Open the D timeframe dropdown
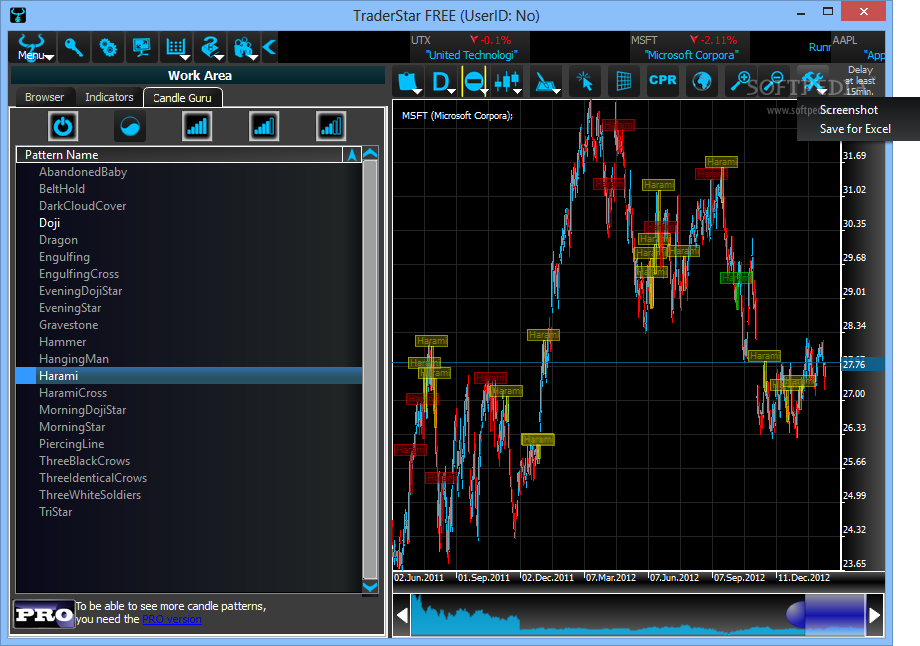This screenshot has width=920, height=646. click(x=442, y=81)
